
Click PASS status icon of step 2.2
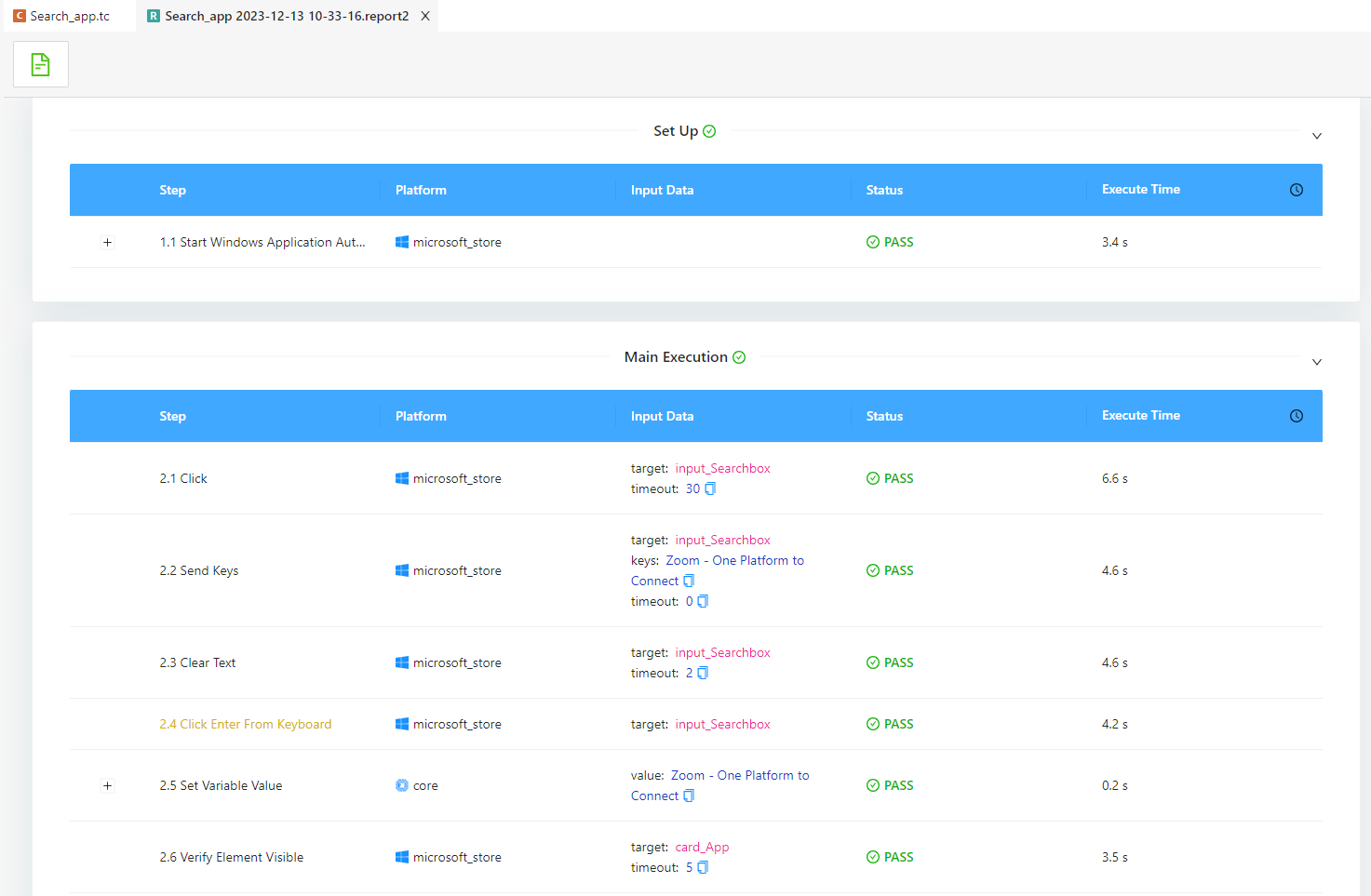[x=873, y=570]
